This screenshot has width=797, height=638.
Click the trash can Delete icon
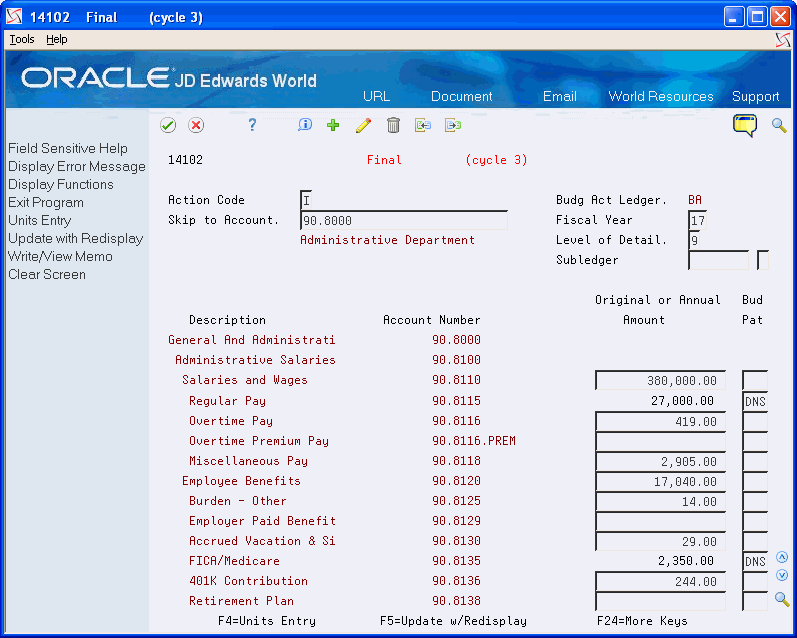coord(393,125)
